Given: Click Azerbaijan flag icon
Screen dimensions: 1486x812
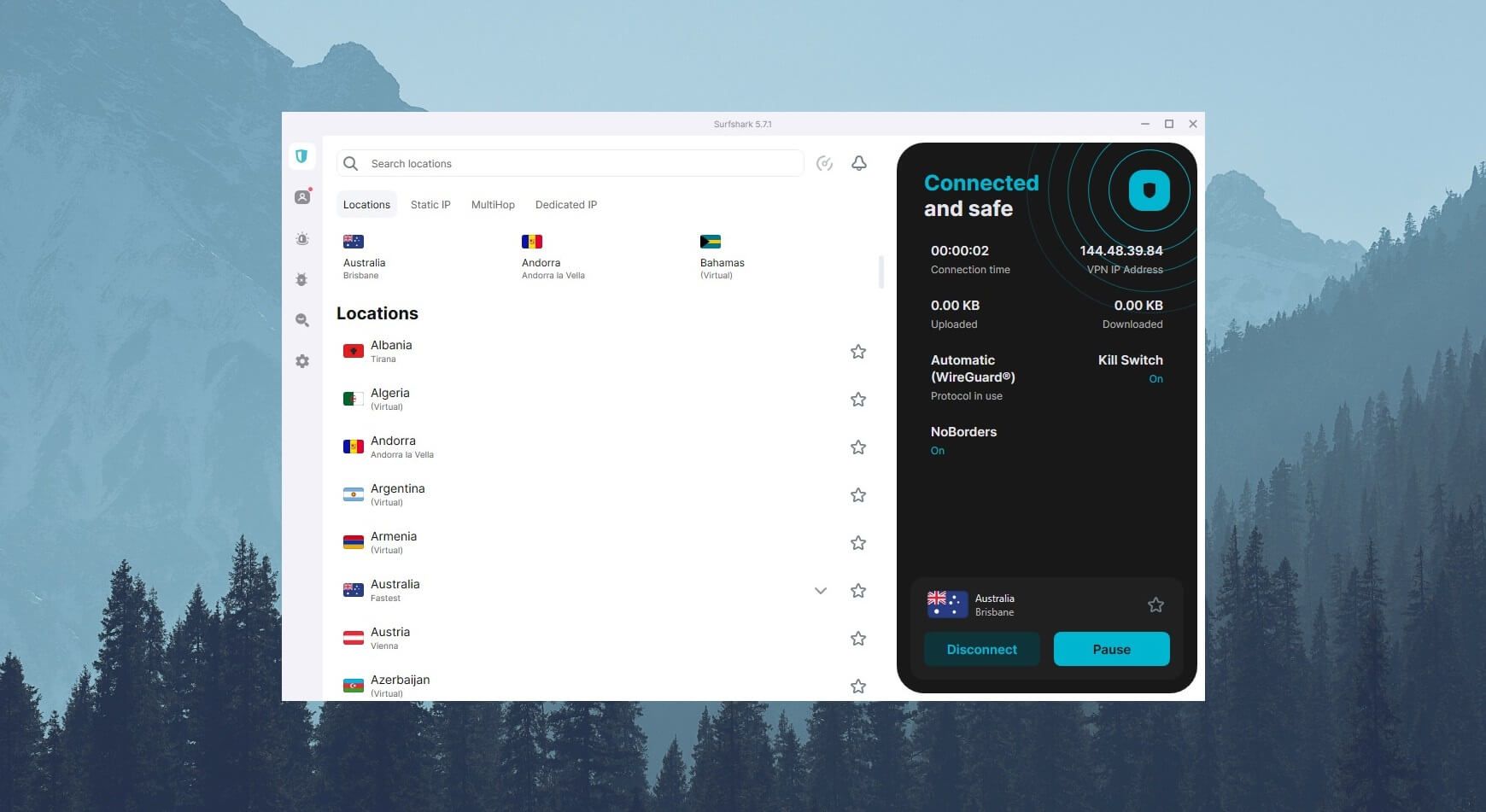Looking at the screenshot, I should pos(354,686).
